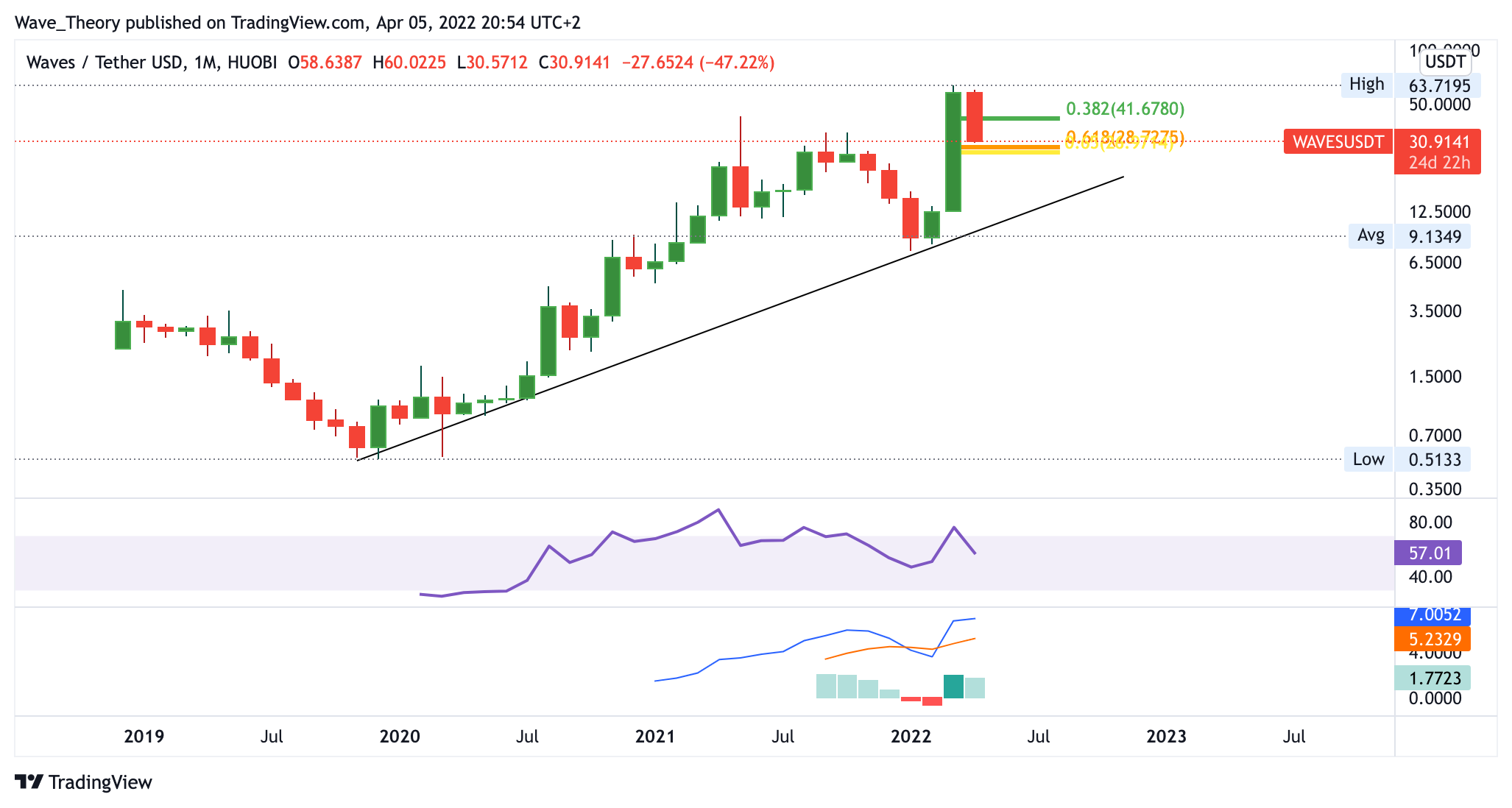Click the large green March 2022 candle

click(953, 151)
